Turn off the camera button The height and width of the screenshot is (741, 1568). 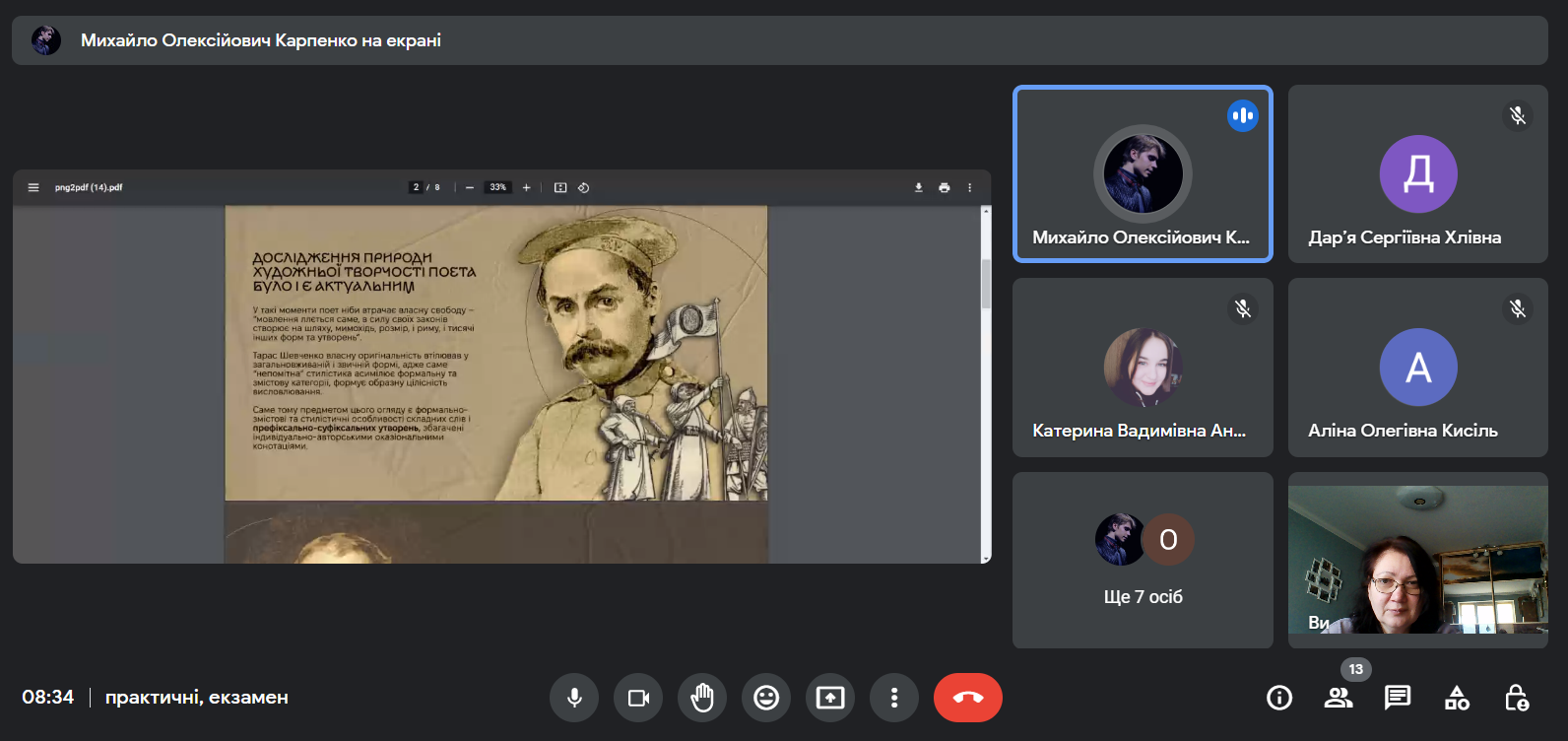coord(638,698)
